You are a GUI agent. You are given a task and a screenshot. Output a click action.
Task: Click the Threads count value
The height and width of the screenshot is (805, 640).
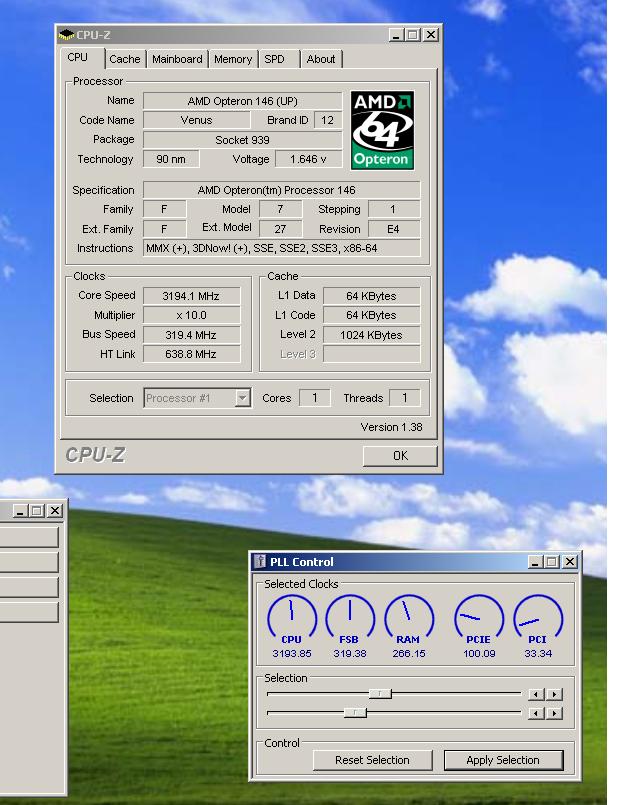(404, 398)
